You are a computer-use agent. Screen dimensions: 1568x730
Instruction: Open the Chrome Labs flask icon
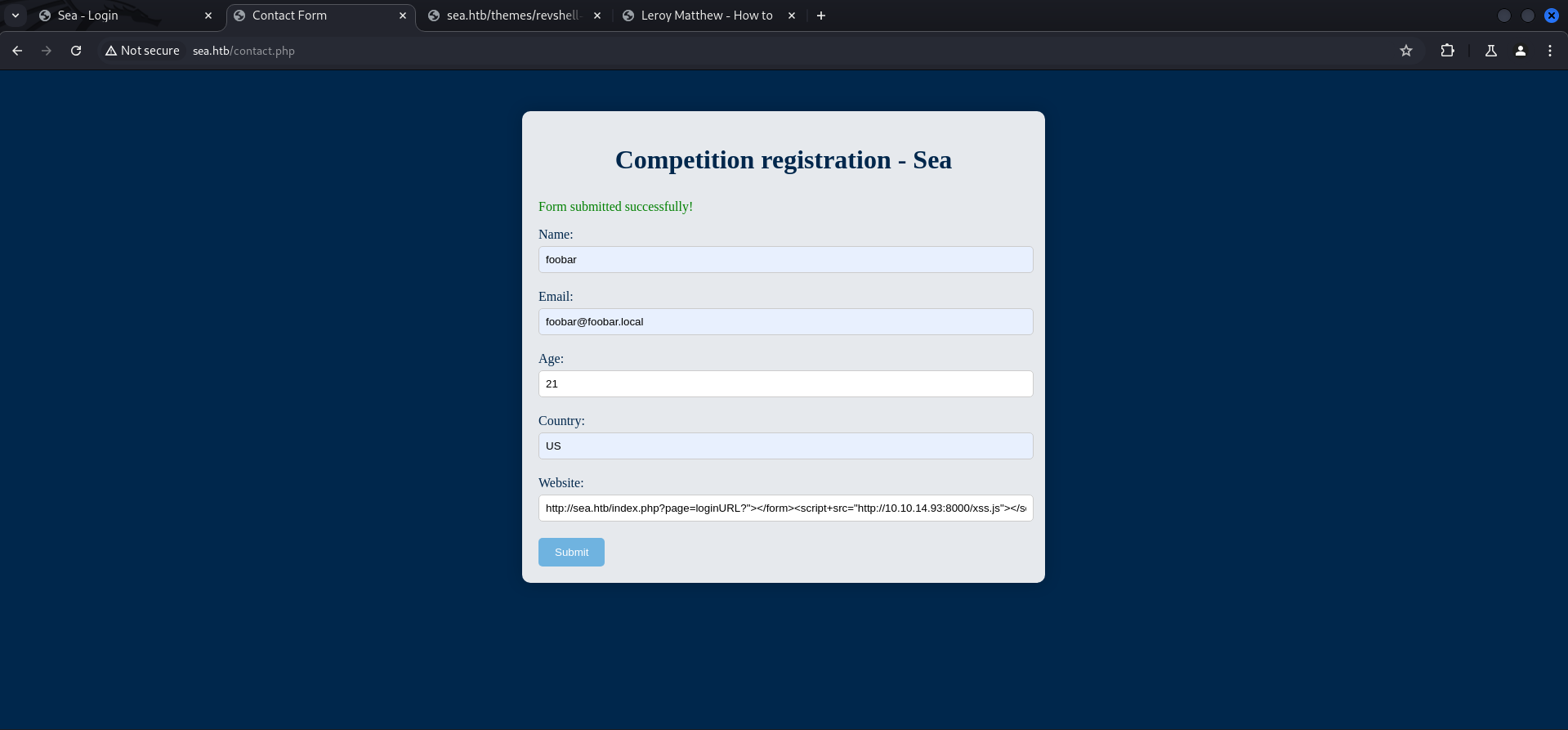click(1490, 51)
